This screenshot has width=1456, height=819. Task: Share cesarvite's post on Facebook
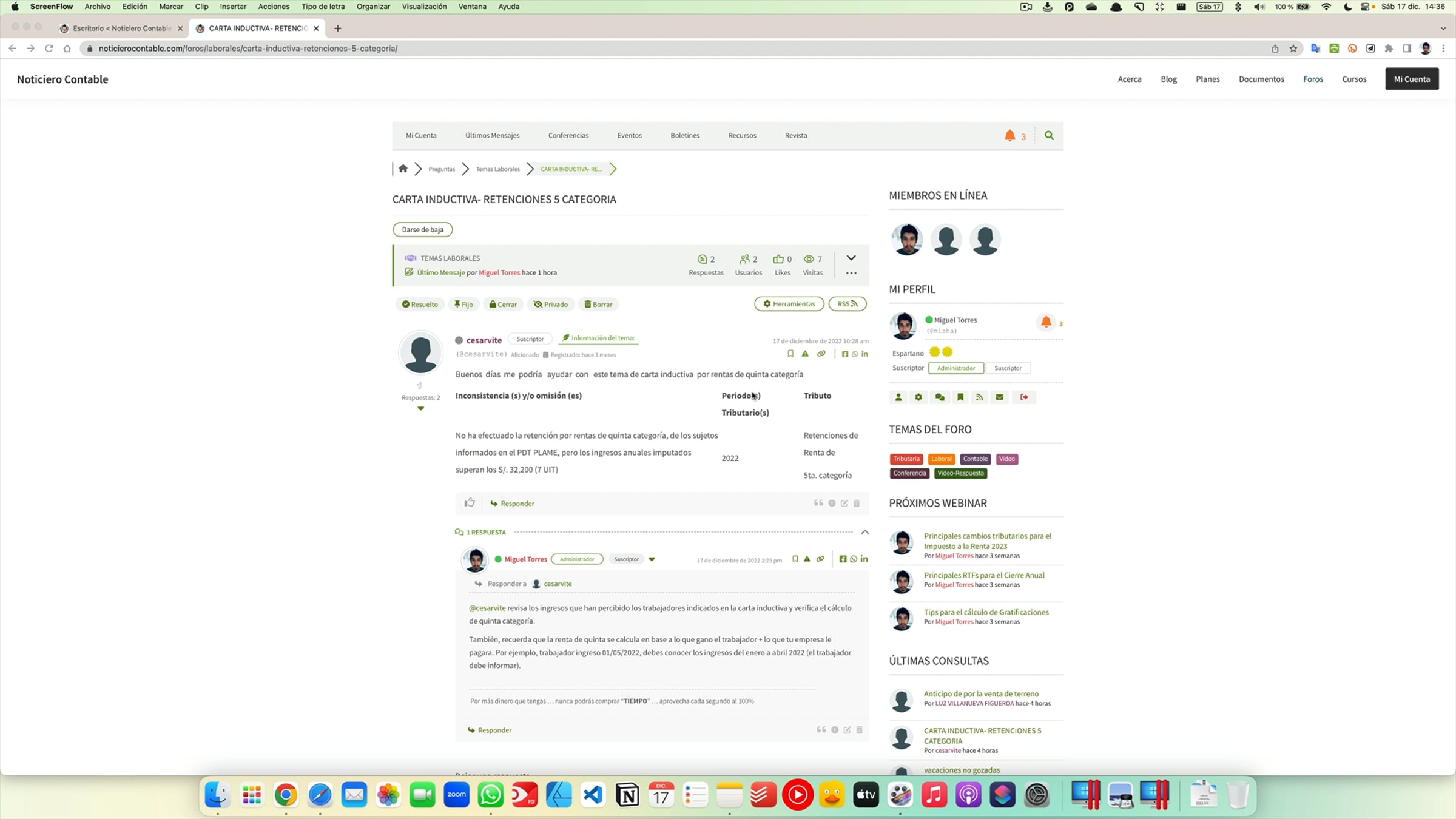pyautogui.click(x=845, y=354)
